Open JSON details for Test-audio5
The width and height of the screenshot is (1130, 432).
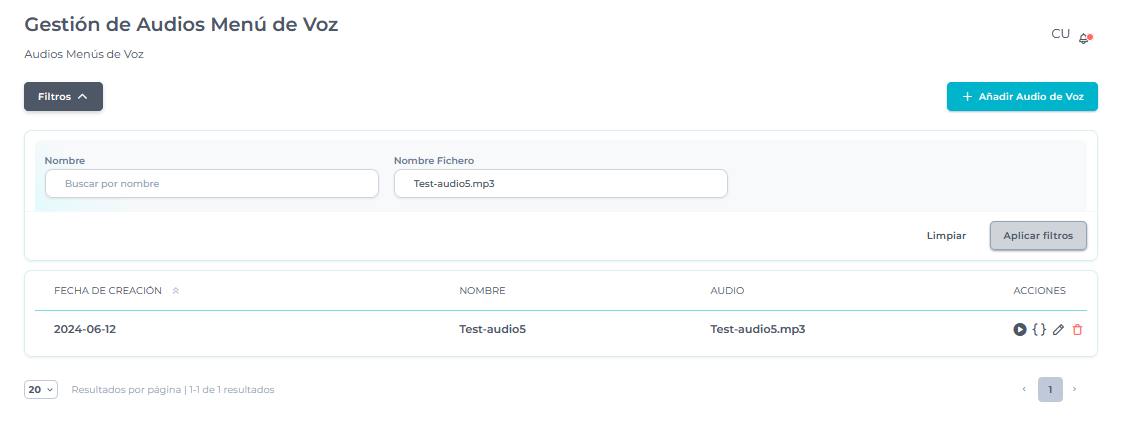point(1039,329)
